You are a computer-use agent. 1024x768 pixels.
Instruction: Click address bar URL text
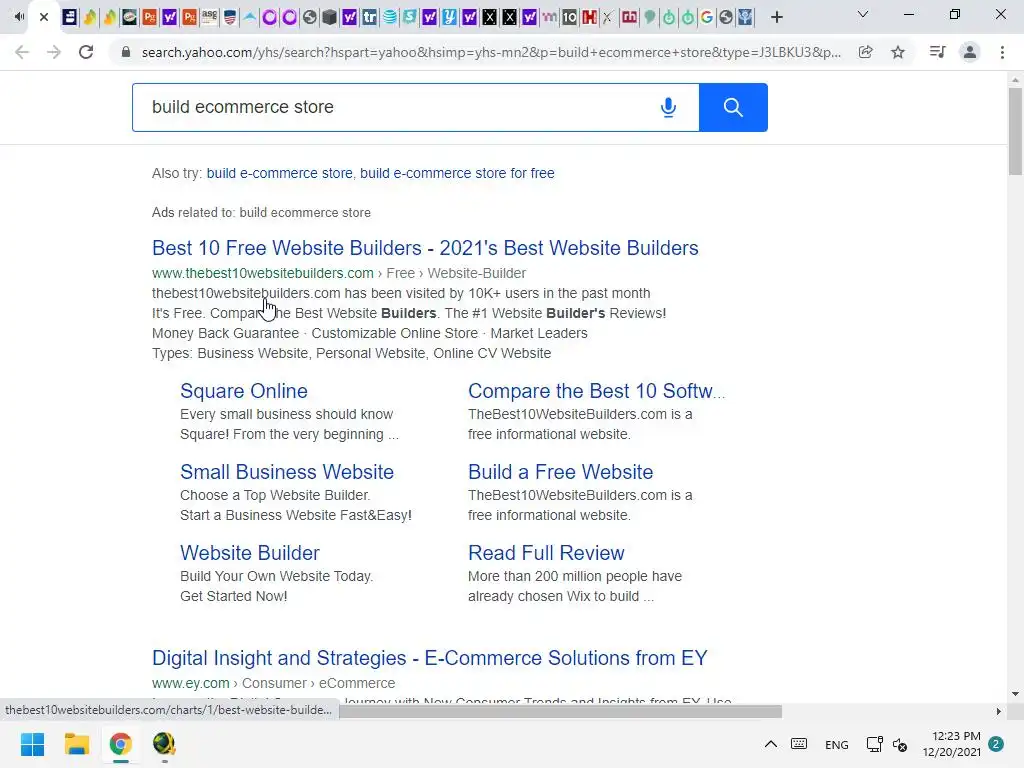pos(491,52)
